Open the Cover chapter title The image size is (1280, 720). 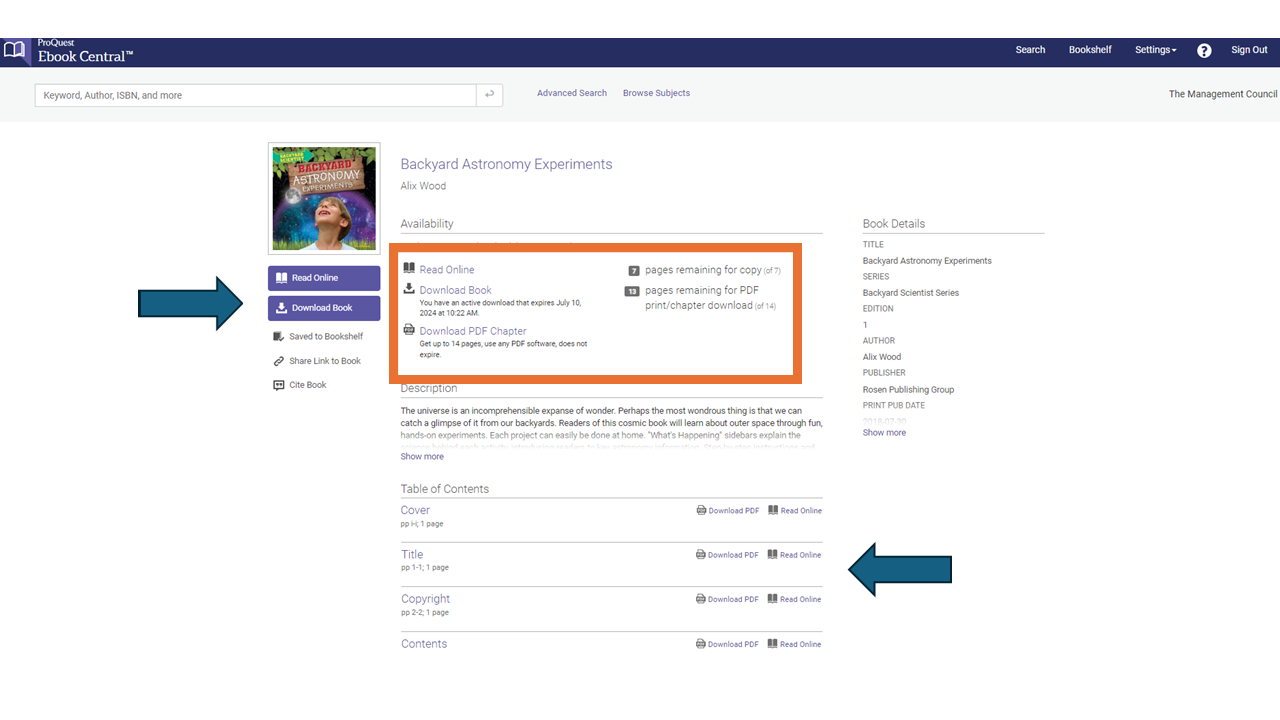click(x=415, y=510)
